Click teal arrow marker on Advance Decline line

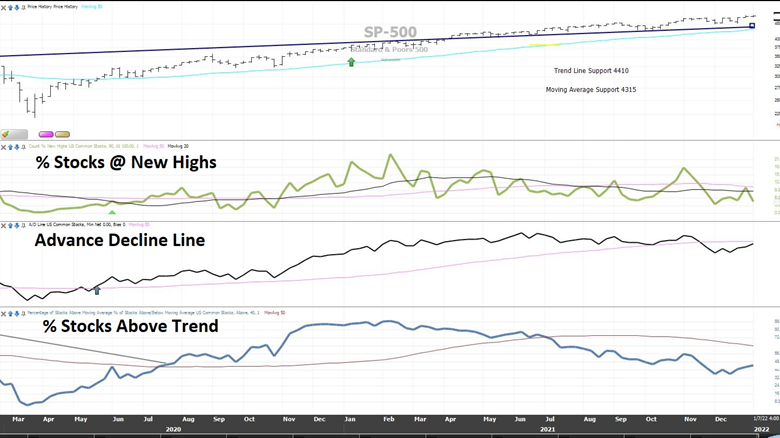[97, 291]
